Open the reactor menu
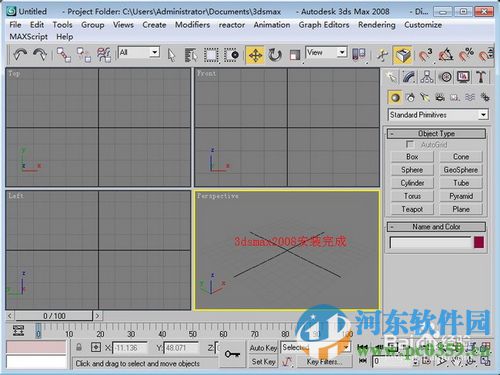This screenshot has width=500, height=375. 232,25
